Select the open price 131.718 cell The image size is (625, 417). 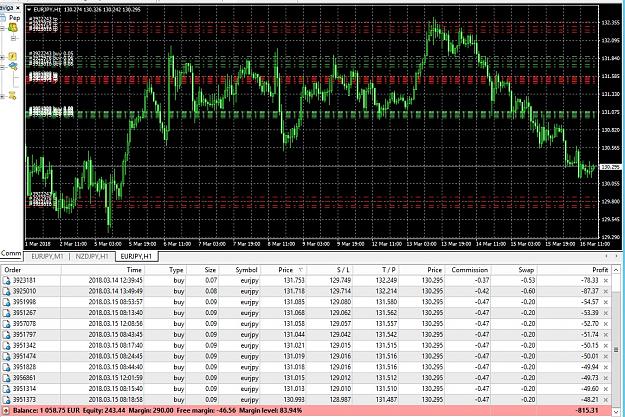(294, 291)
